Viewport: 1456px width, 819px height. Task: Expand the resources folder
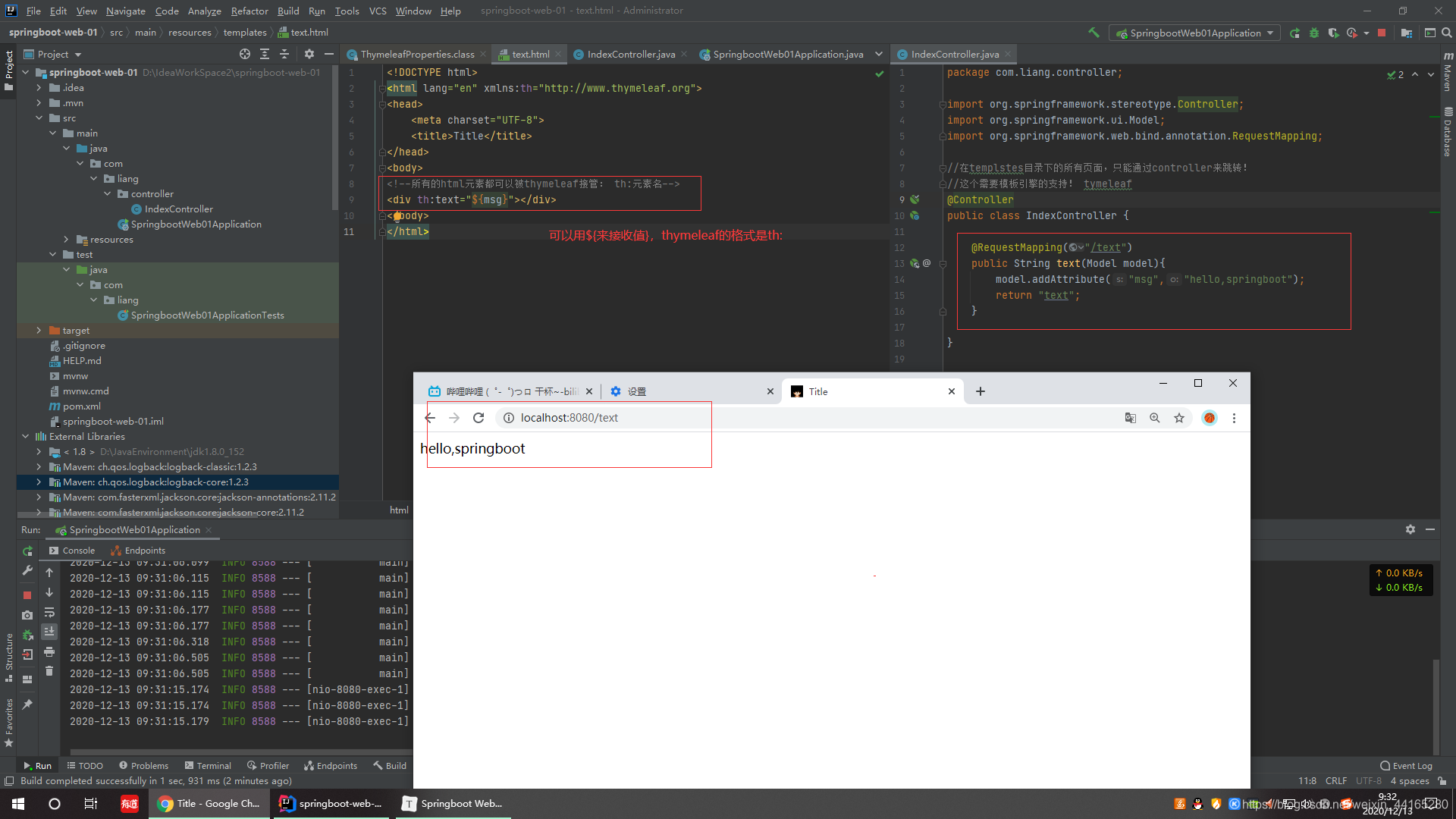tap(66, 240)
